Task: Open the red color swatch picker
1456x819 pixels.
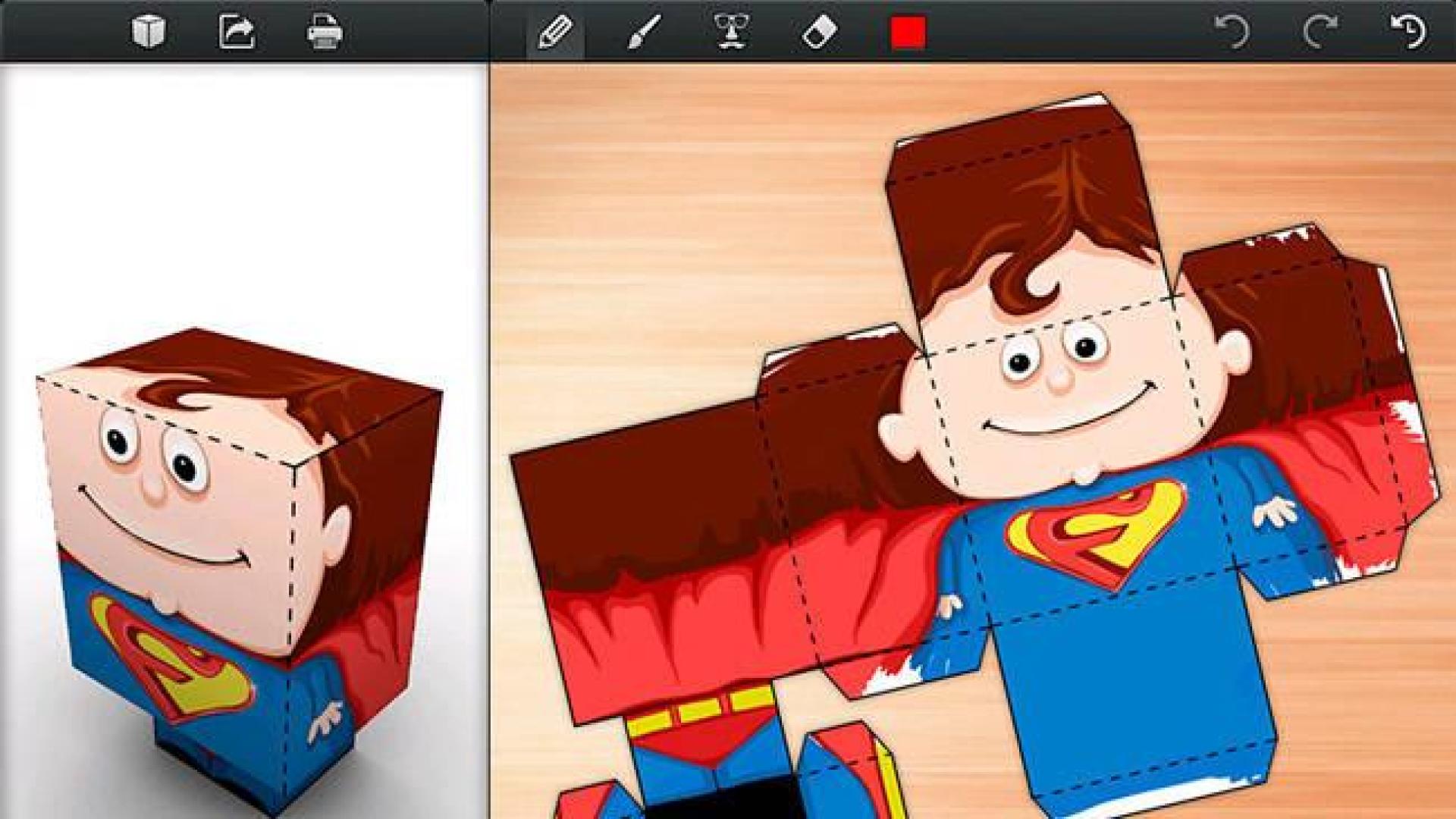Action: (x=908, y=33)
